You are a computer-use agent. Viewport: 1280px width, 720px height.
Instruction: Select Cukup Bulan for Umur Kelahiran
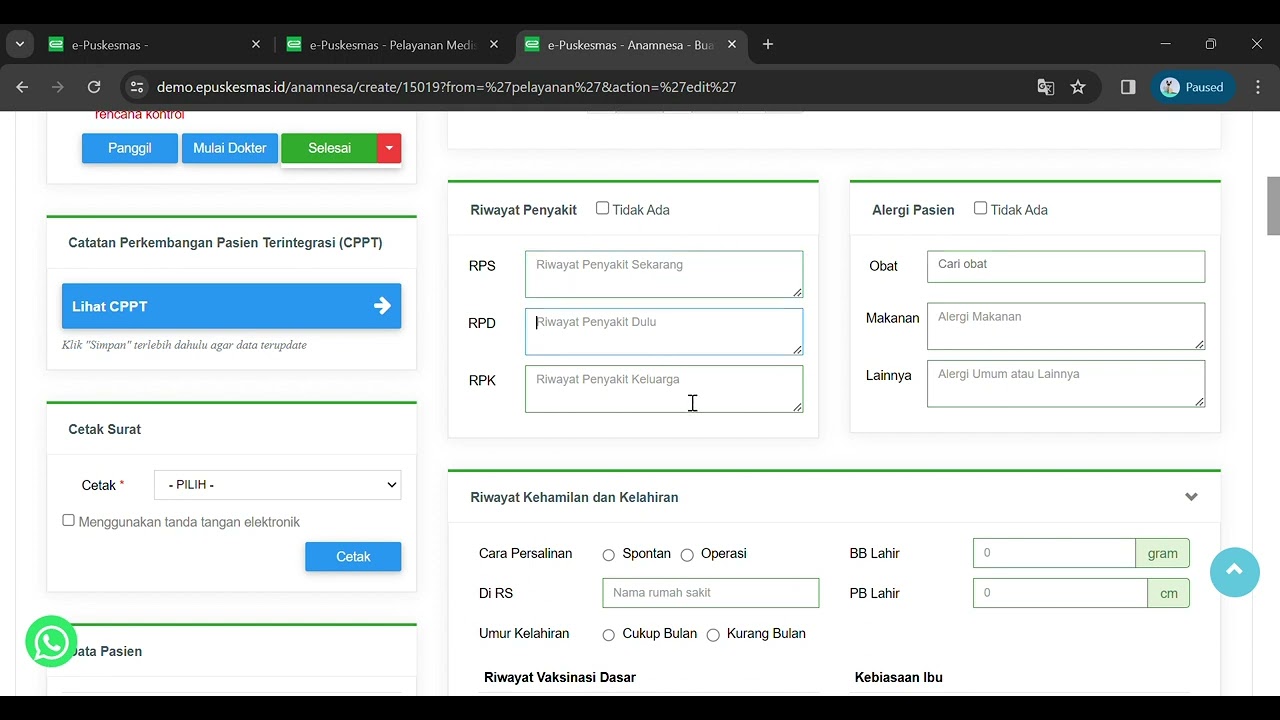pyautogui.click(x=608, y=634)
